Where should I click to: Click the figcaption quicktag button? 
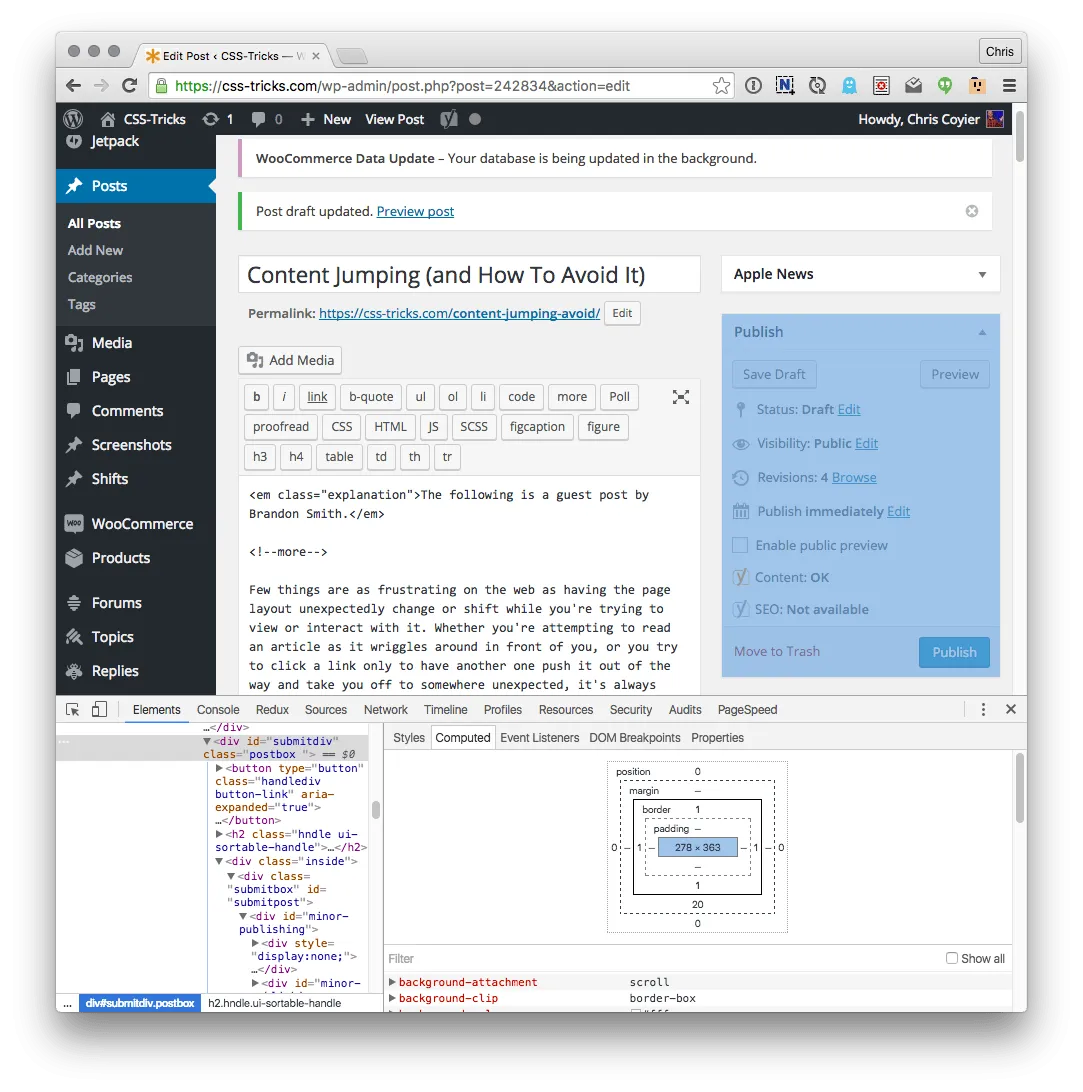[x=537, y=427]
